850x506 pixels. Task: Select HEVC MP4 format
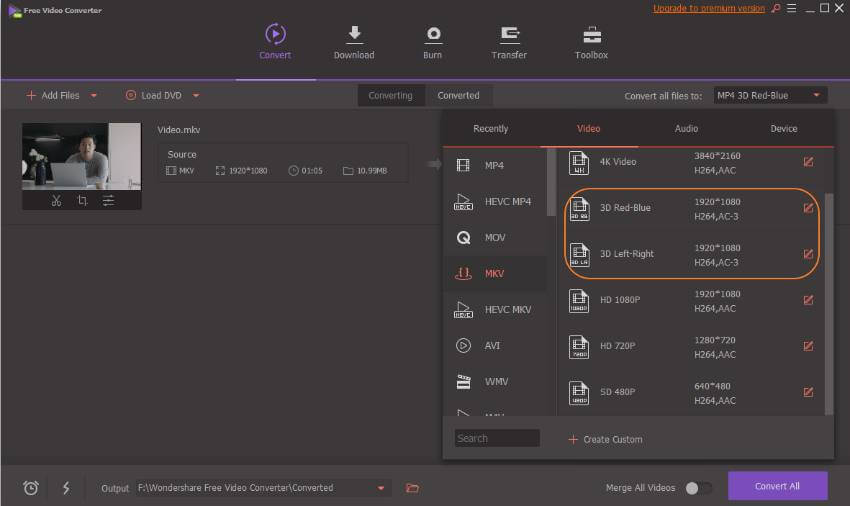coord(495,202)
